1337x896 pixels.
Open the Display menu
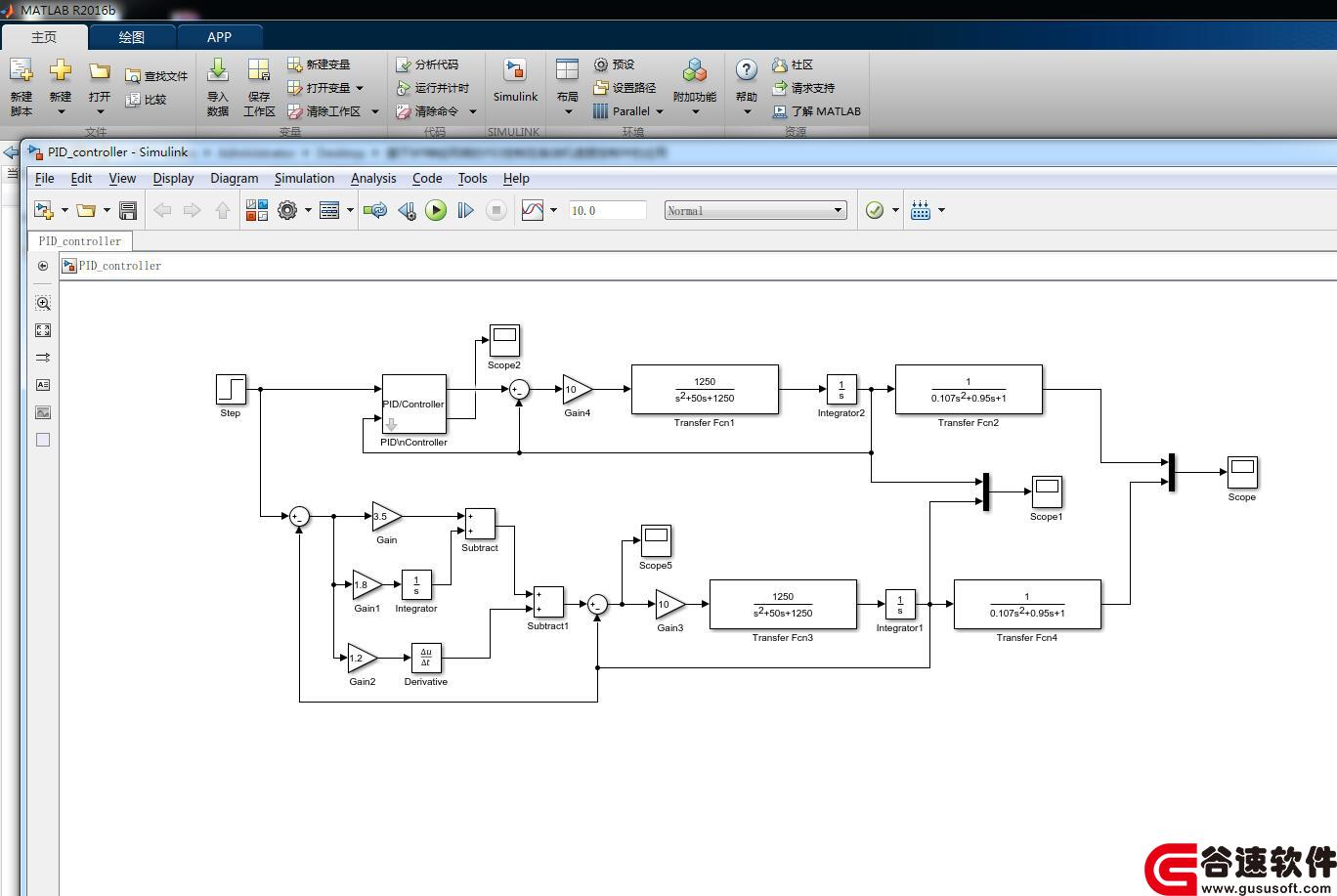point(173,178)
